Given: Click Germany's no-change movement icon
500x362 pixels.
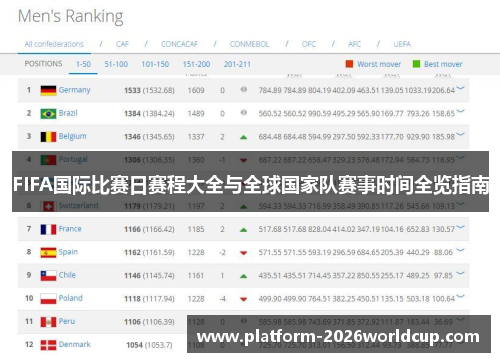Looking at the screenshot, I should pyautogui.click(x=244, y=89).
